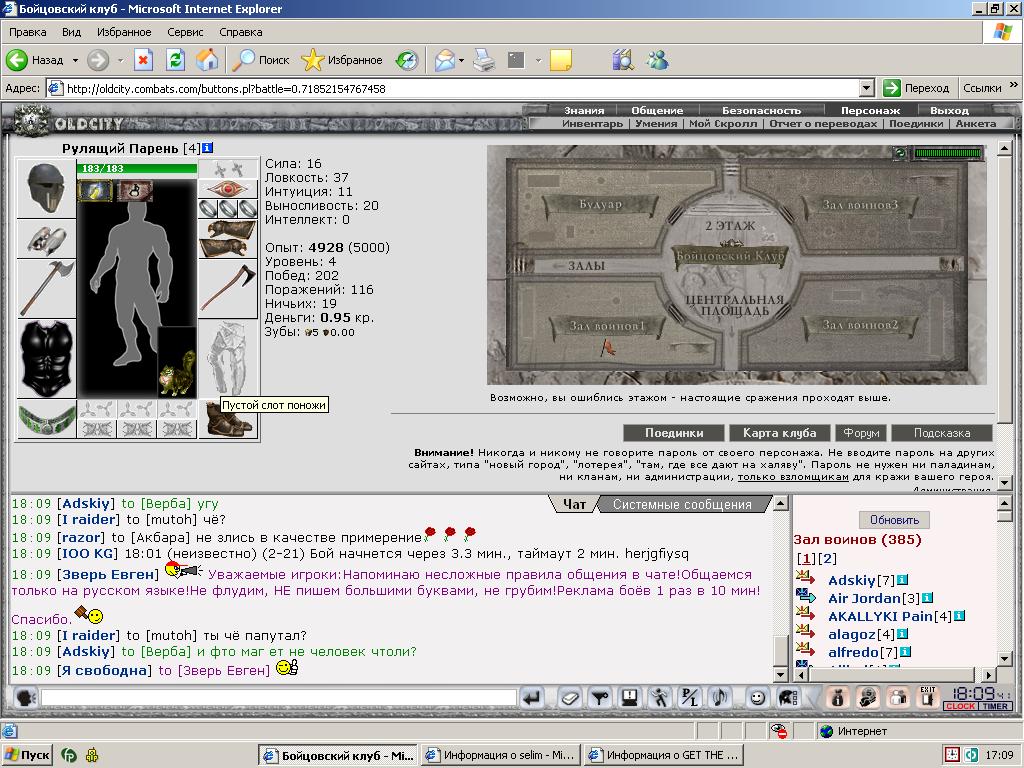
Task: Click the black chest armor slot
Action: click(x=46, y=359)
